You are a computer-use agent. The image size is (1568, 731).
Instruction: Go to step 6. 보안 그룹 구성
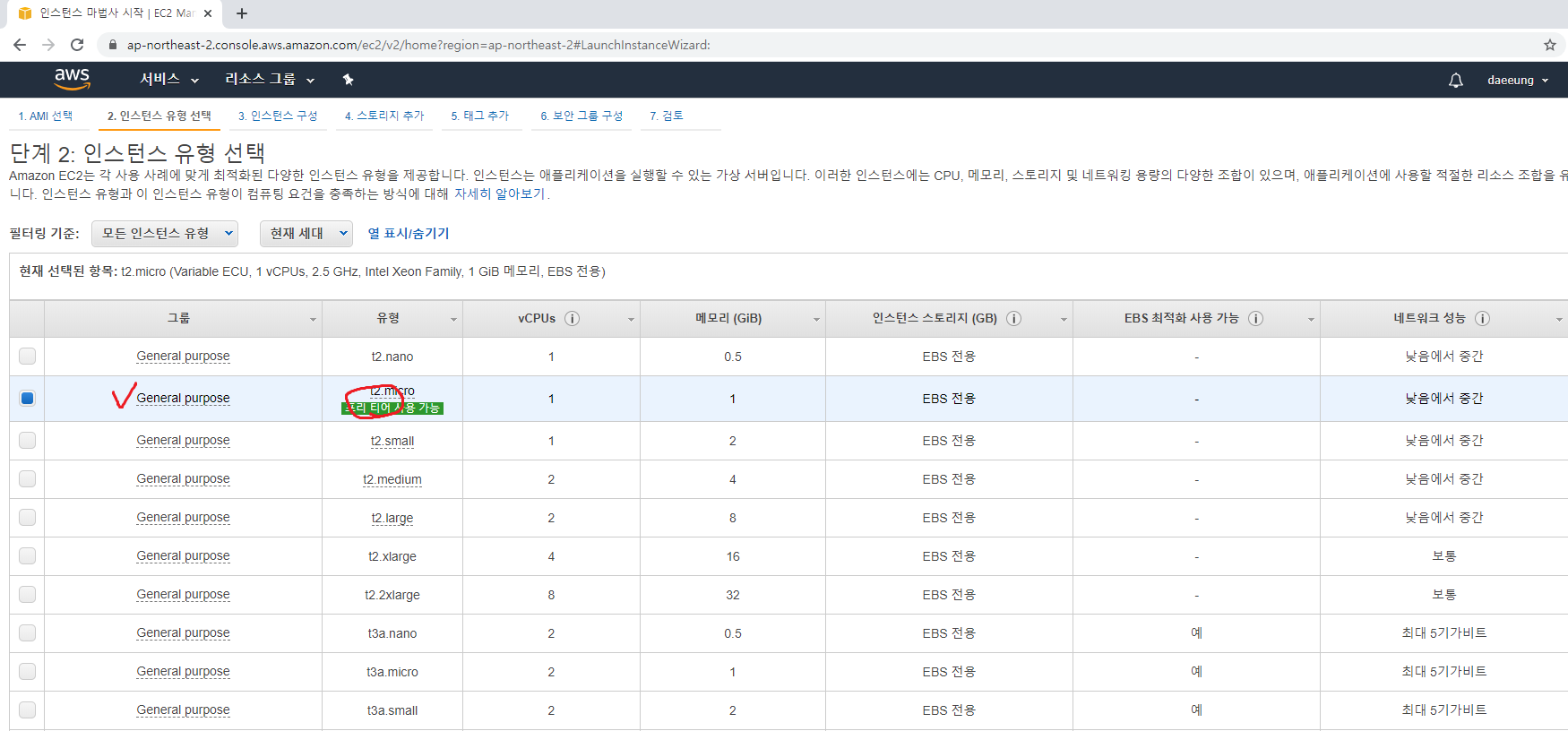[582, 116]
